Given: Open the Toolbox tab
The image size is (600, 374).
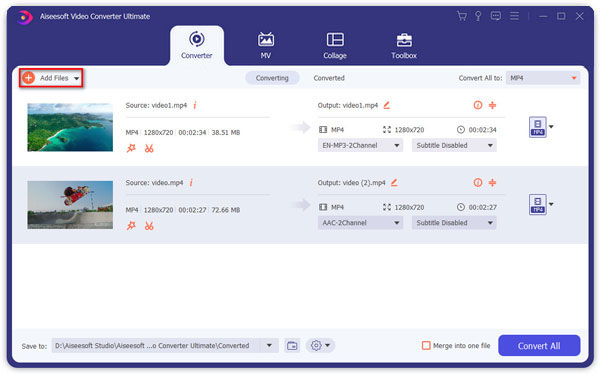Looking at the screenshot, I should 404,45.
